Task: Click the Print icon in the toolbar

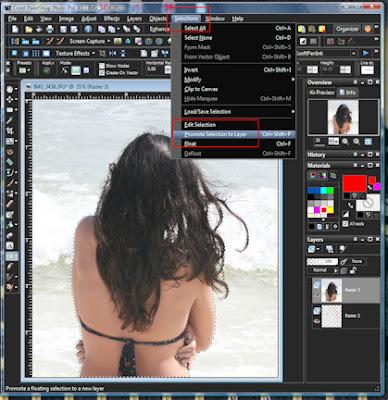Action: (x=49, y=29)
